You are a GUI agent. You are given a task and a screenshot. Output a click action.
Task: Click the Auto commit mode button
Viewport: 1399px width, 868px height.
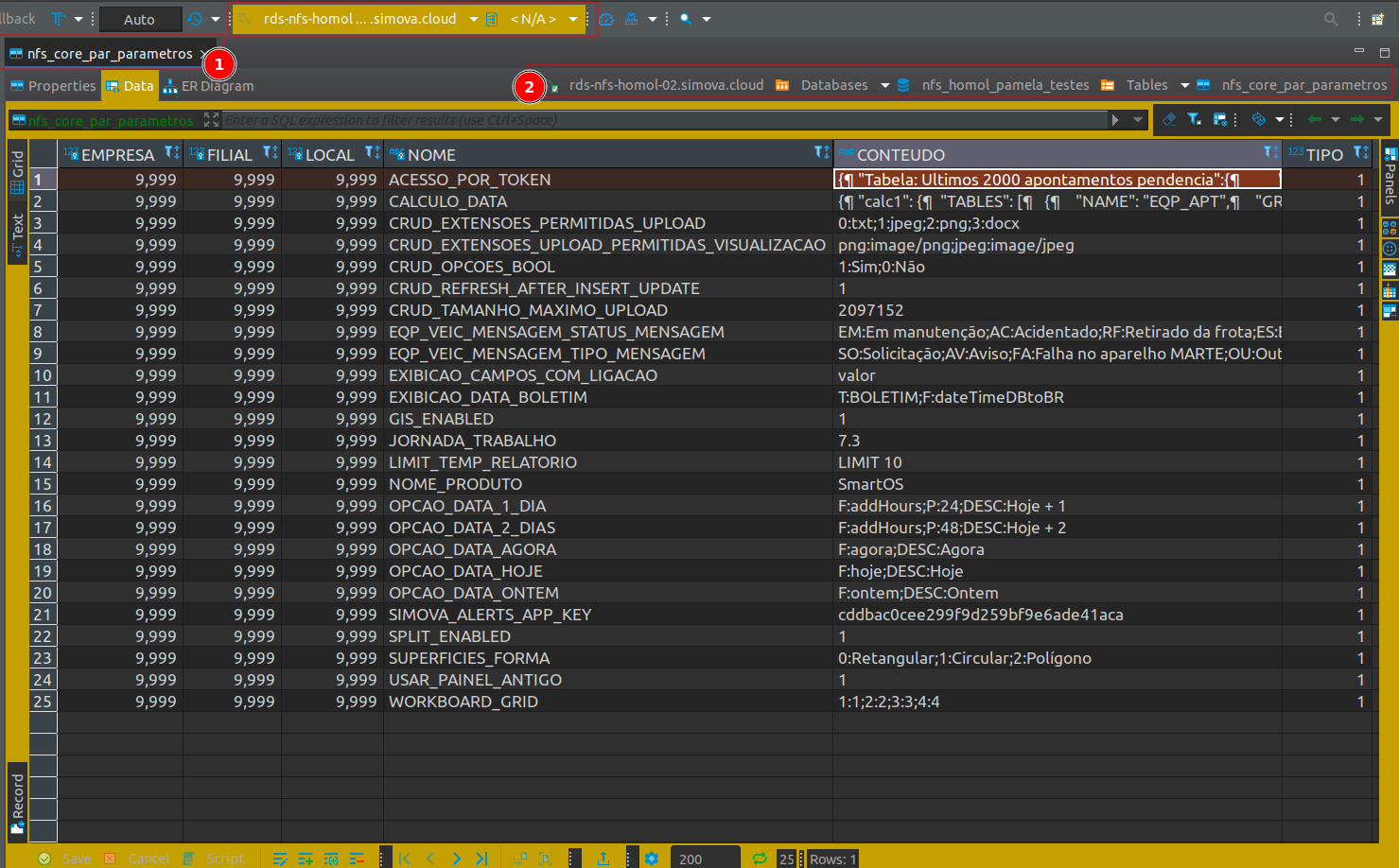click(x=139, y=19)
